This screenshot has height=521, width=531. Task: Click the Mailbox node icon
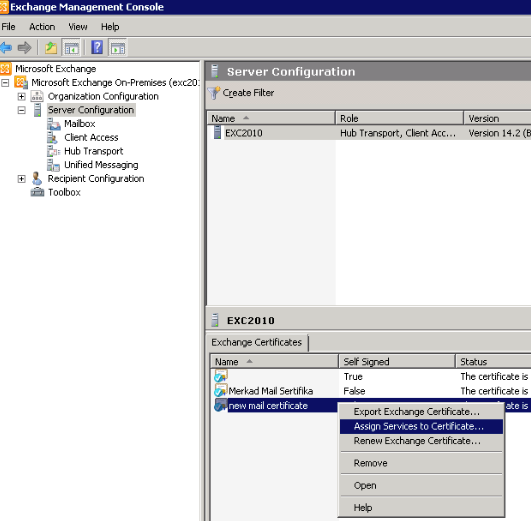(x=54, y=124)
